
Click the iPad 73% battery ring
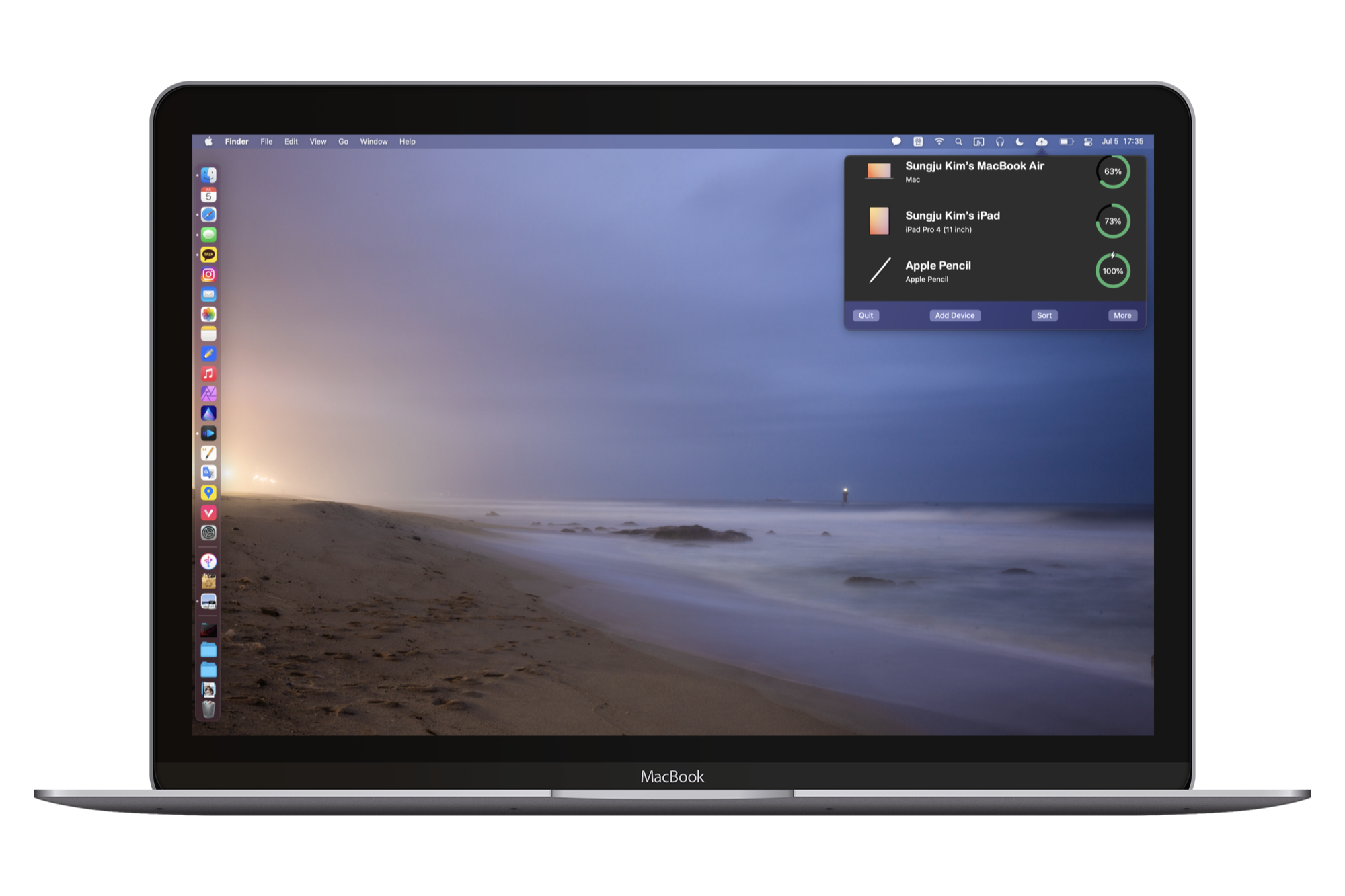coord(1112,221)
